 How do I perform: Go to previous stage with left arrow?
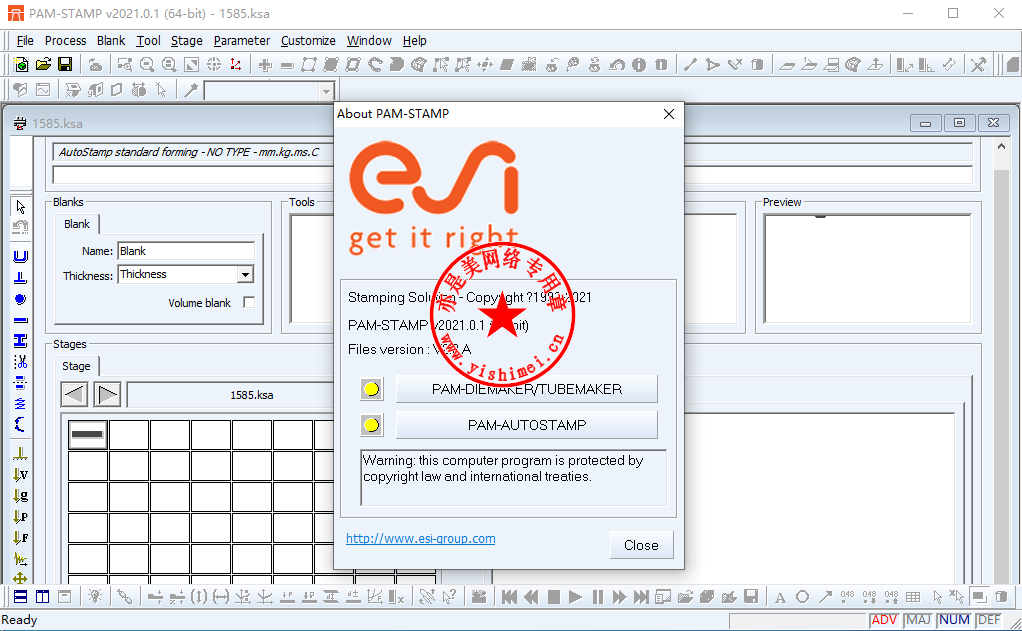[x=74, y=394]
